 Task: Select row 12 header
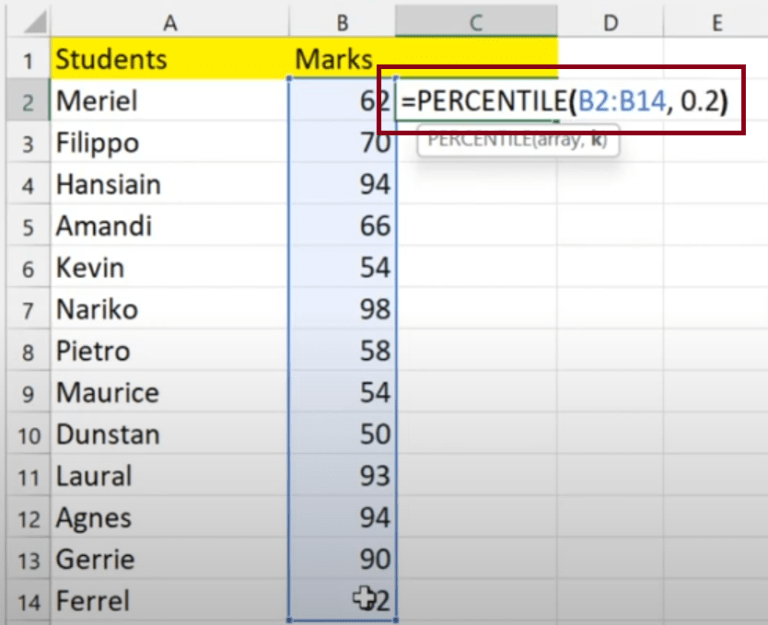click(28, 517)
